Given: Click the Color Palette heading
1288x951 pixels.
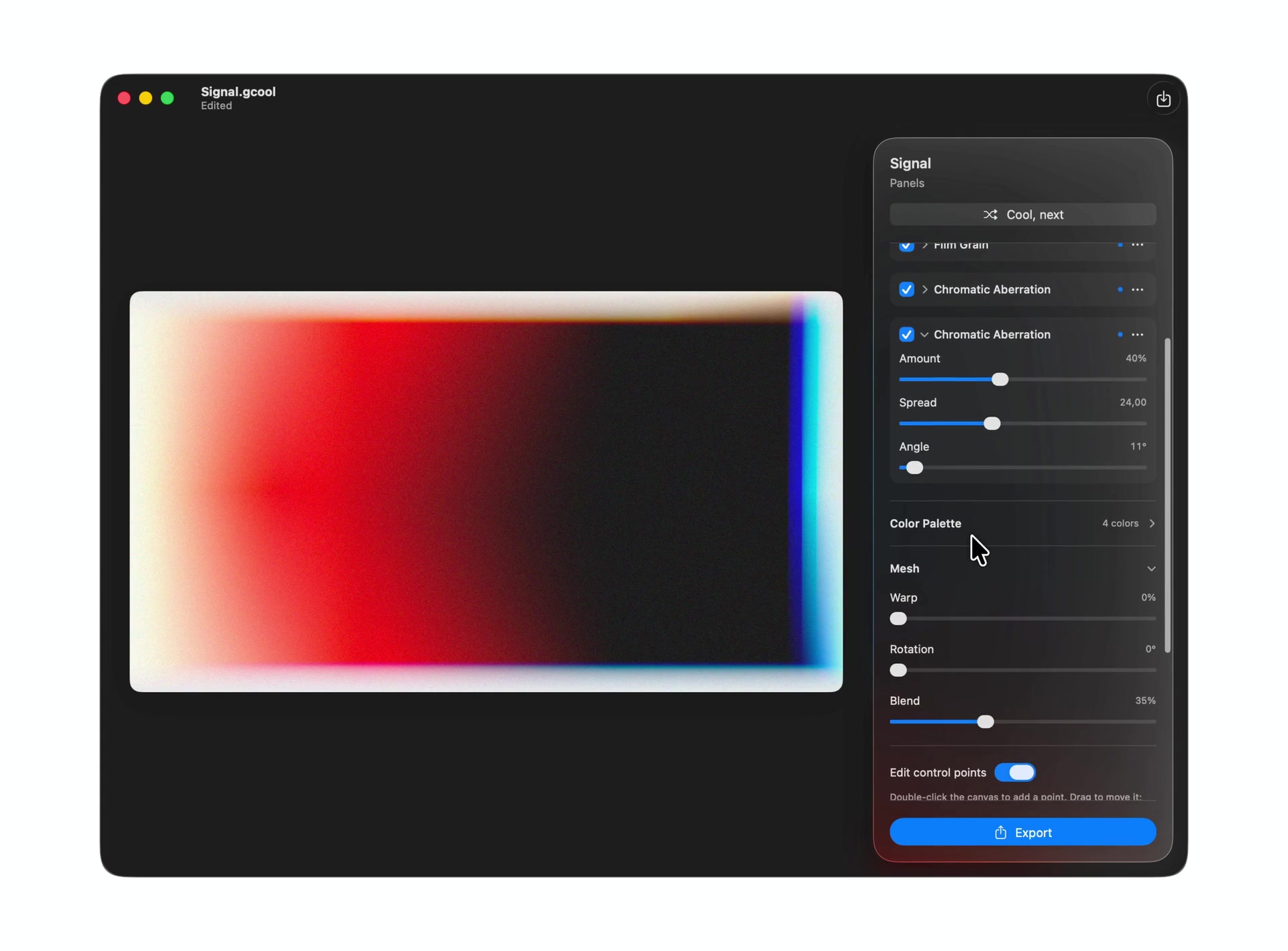Looking at the screenshot, I should click(x=925, y=523).
